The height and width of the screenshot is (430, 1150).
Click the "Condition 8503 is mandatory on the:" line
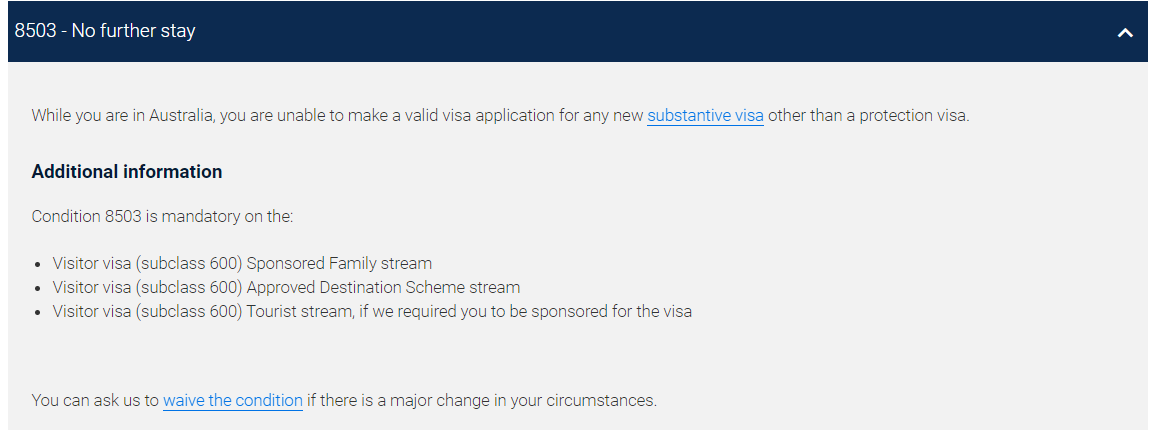162,216
